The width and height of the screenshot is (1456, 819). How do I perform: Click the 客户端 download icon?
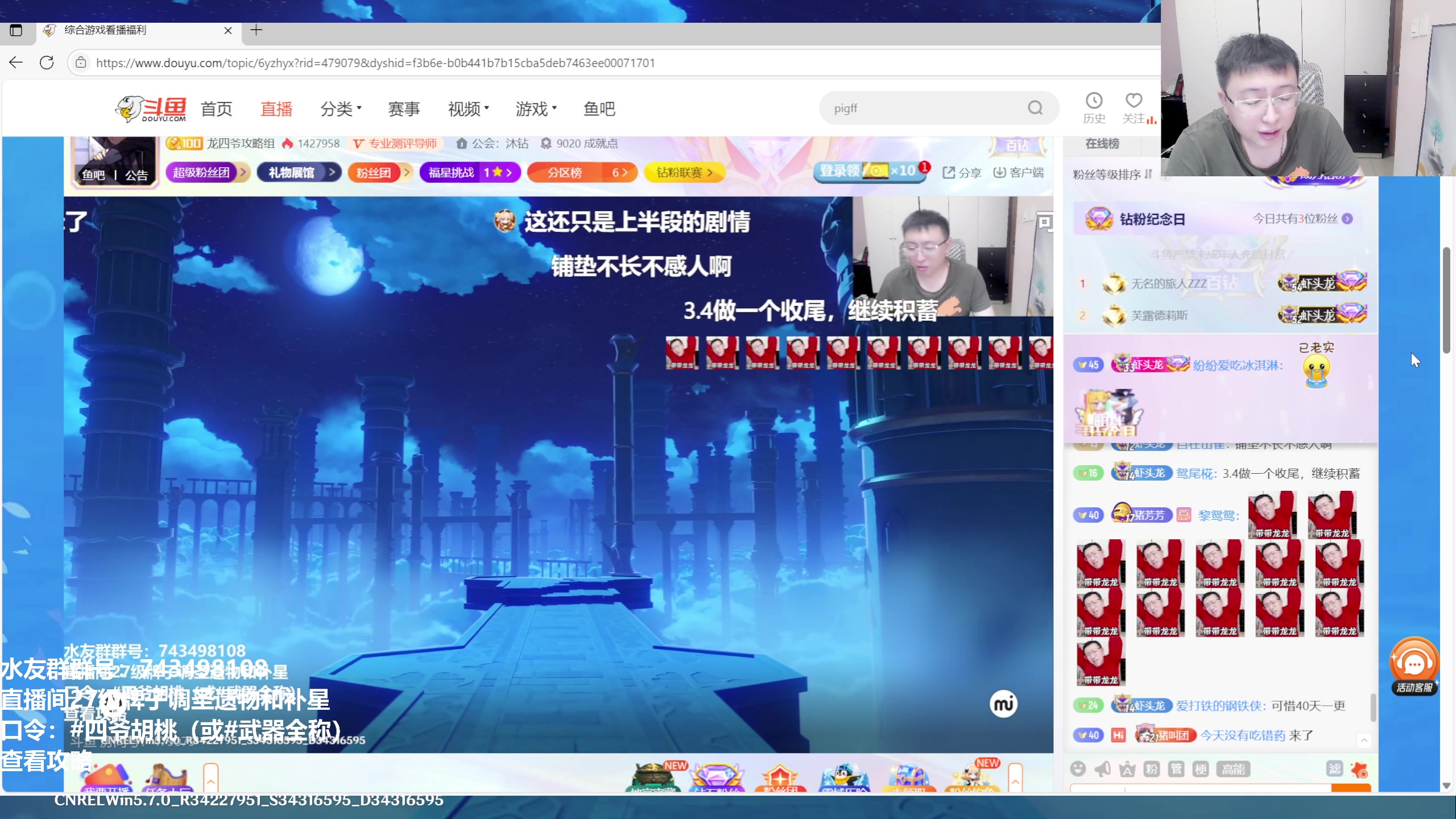[x=1018, y=172]
